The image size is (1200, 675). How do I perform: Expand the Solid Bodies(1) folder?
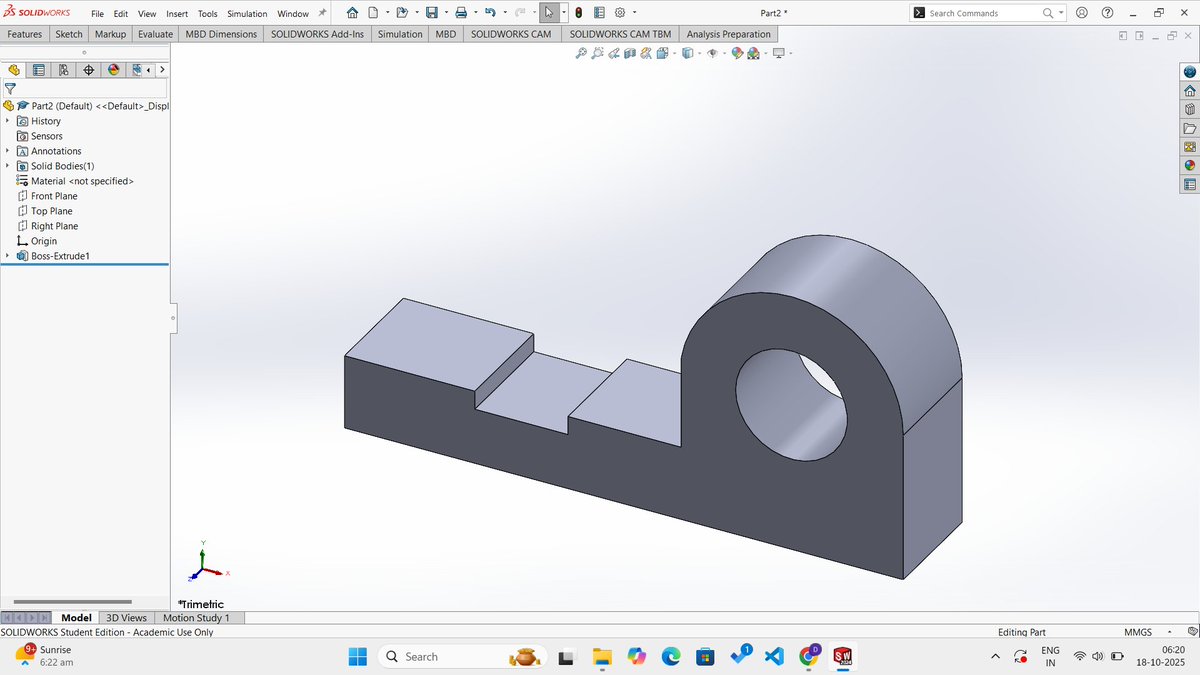pyautogui.click(x=8, y=166)
